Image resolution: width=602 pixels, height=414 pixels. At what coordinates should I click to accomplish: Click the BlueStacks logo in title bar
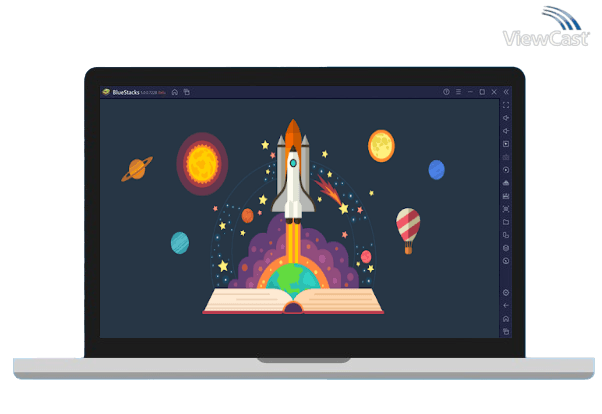point(106,92)
